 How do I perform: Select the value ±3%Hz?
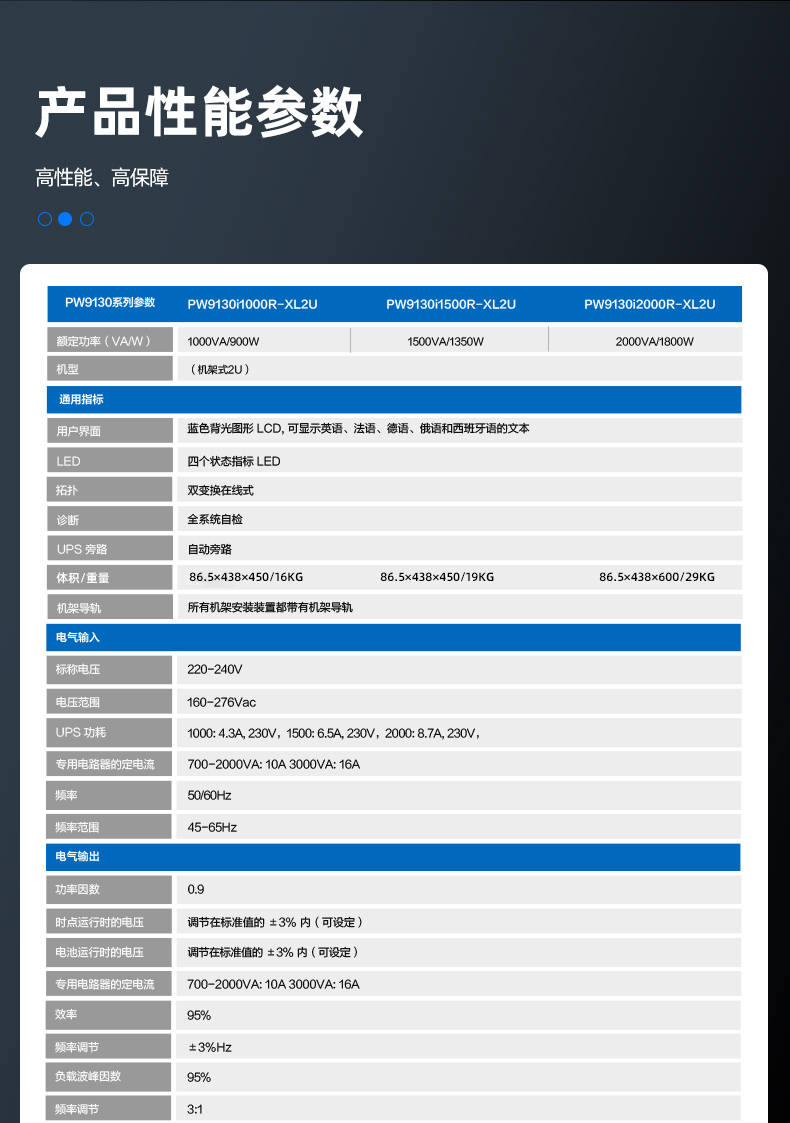pyautogui.click(x=210, y=1047)
